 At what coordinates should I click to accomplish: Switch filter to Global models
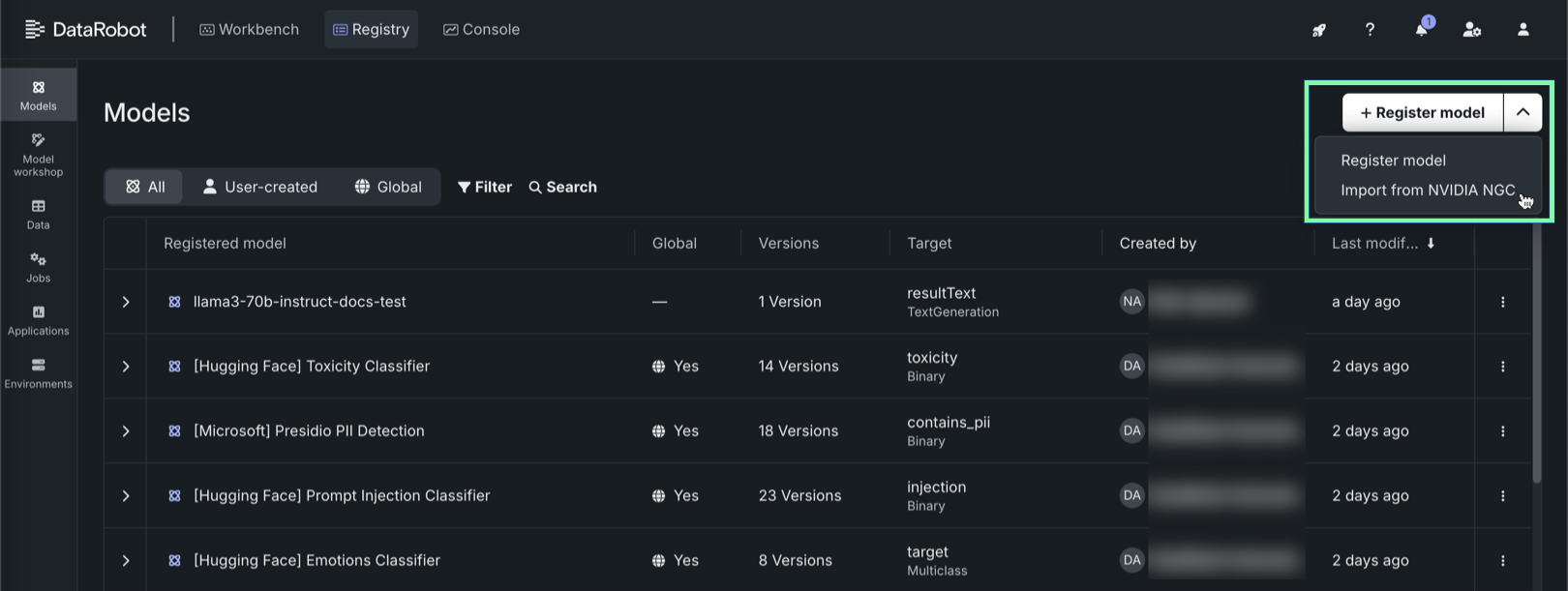[388, 187]
